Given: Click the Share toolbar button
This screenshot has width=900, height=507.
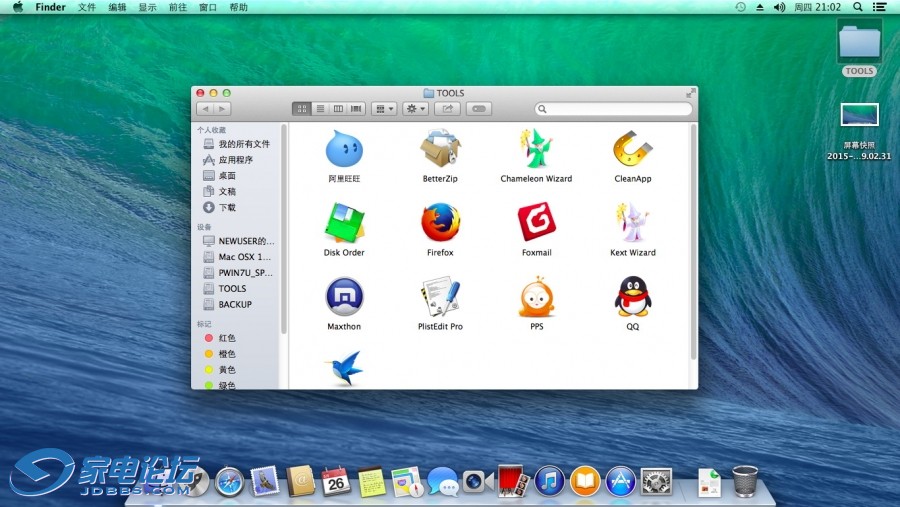Looking at the screenshot, I should pyautogui.click(x=448, y=109).
